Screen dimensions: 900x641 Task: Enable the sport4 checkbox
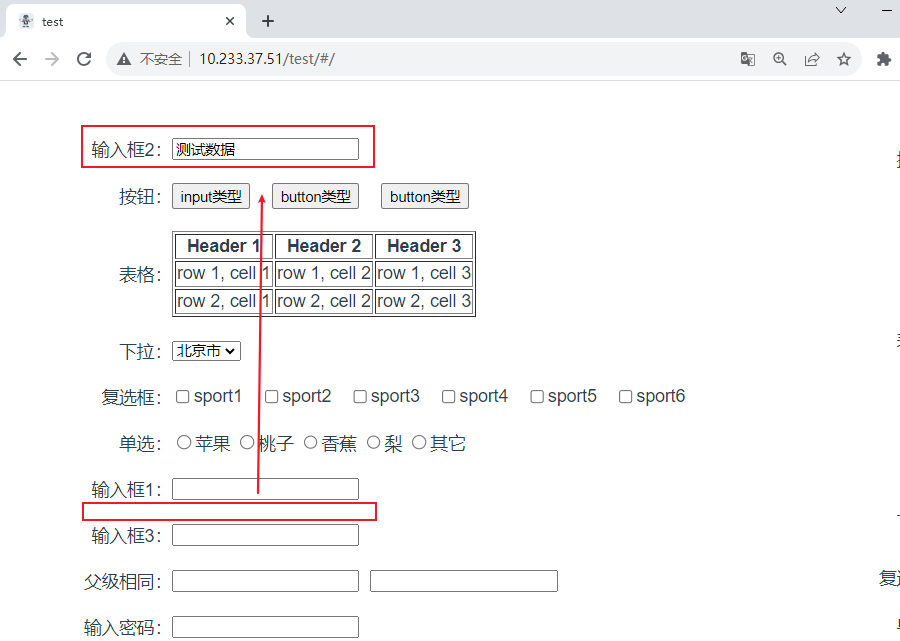(448, 397)
